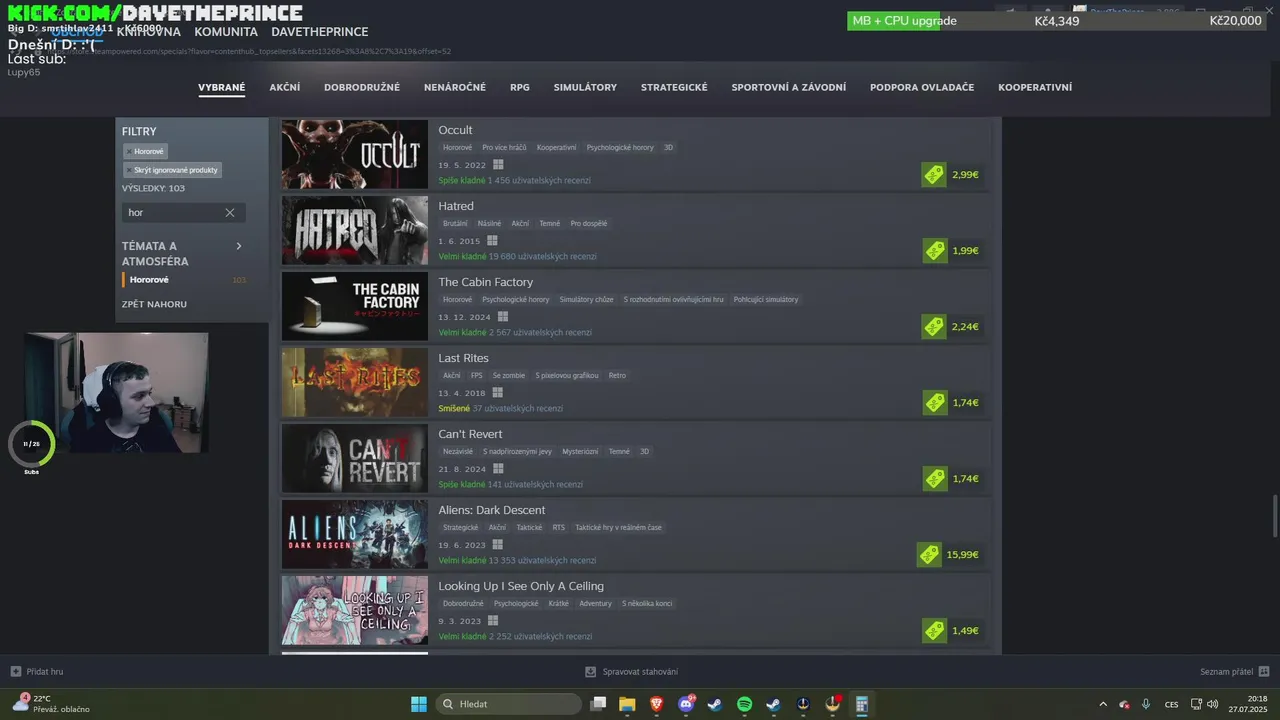
Task: Click the plus icon next to Přidat hru
Action: point(15,671)
